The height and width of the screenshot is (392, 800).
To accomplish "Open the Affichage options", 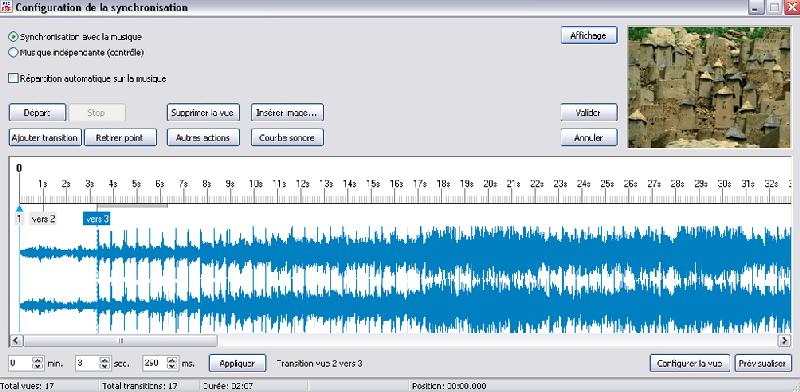I will pyautogui.click(x=589, y=36).
